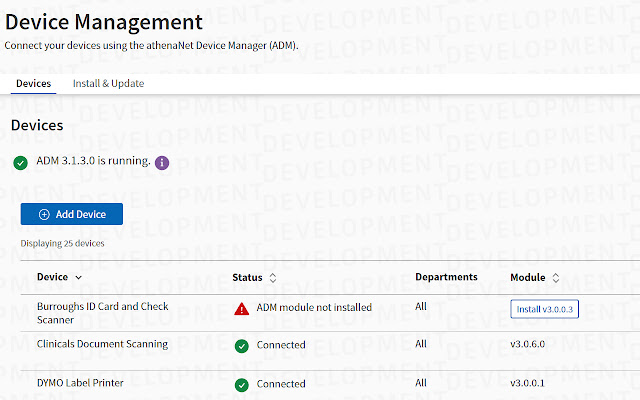Toggle sort arrows on Status column

273,278
